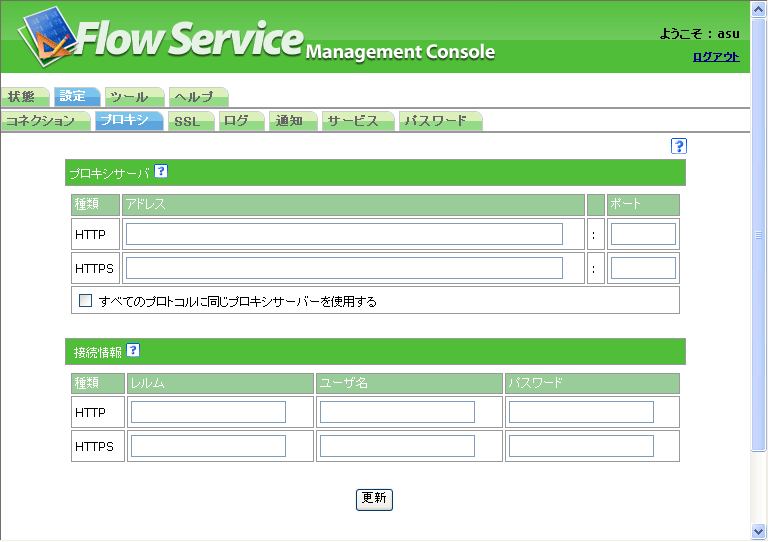Select the SSL sub-tab
This screenshot has width=769, height=542.
[x=187, y=121]
